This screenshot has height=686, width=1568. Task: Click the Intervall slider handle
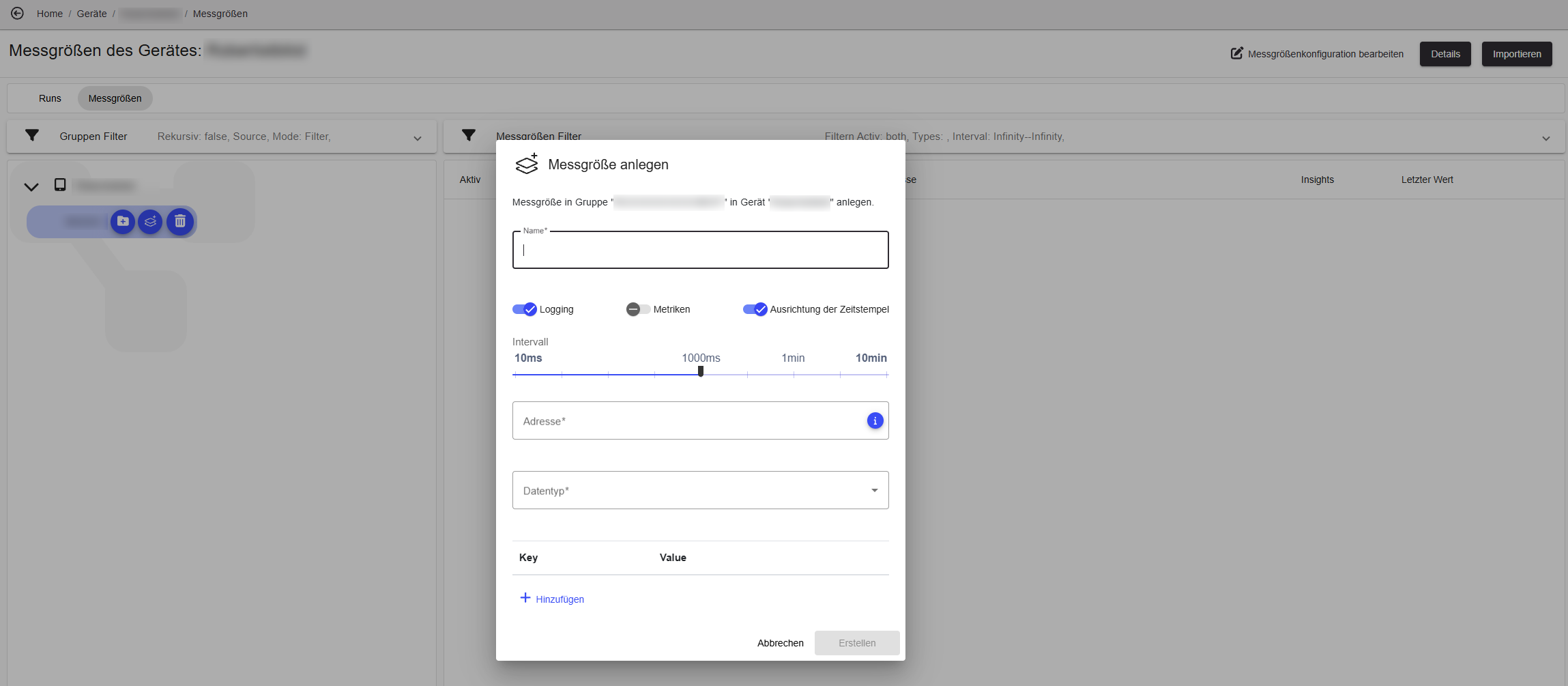(x=701, y=371)
